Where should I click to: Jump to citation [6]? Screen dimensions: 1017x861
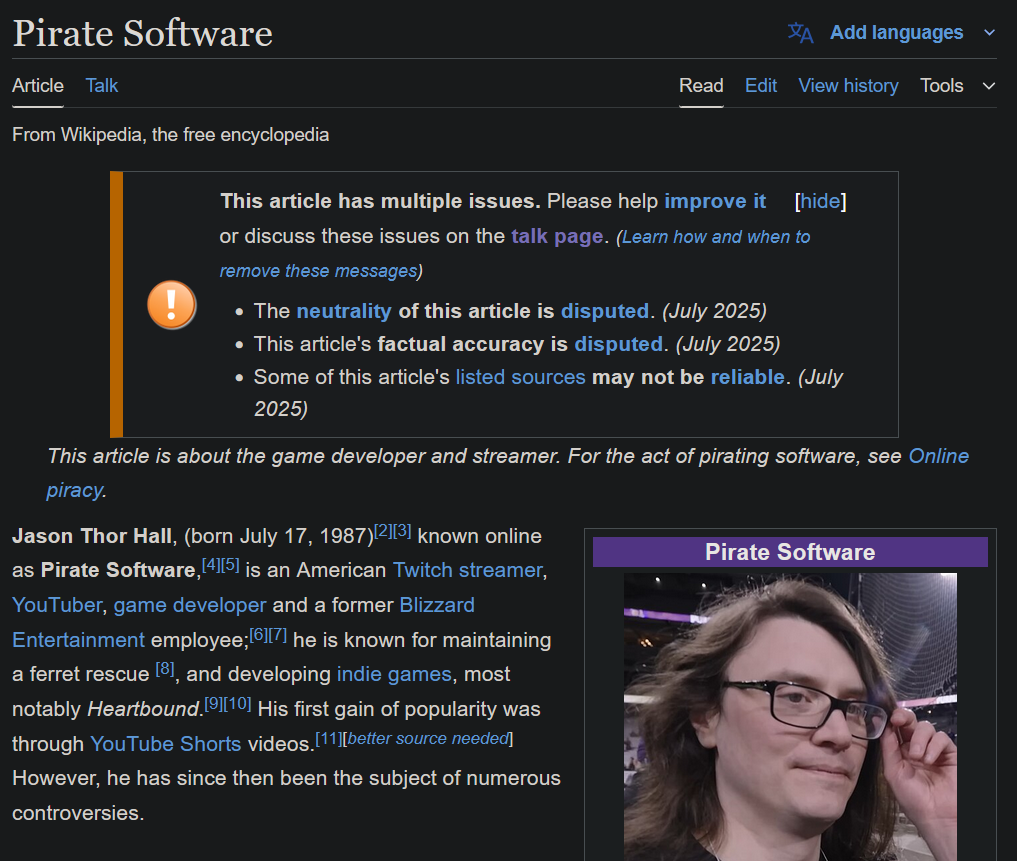click(258, 635)
